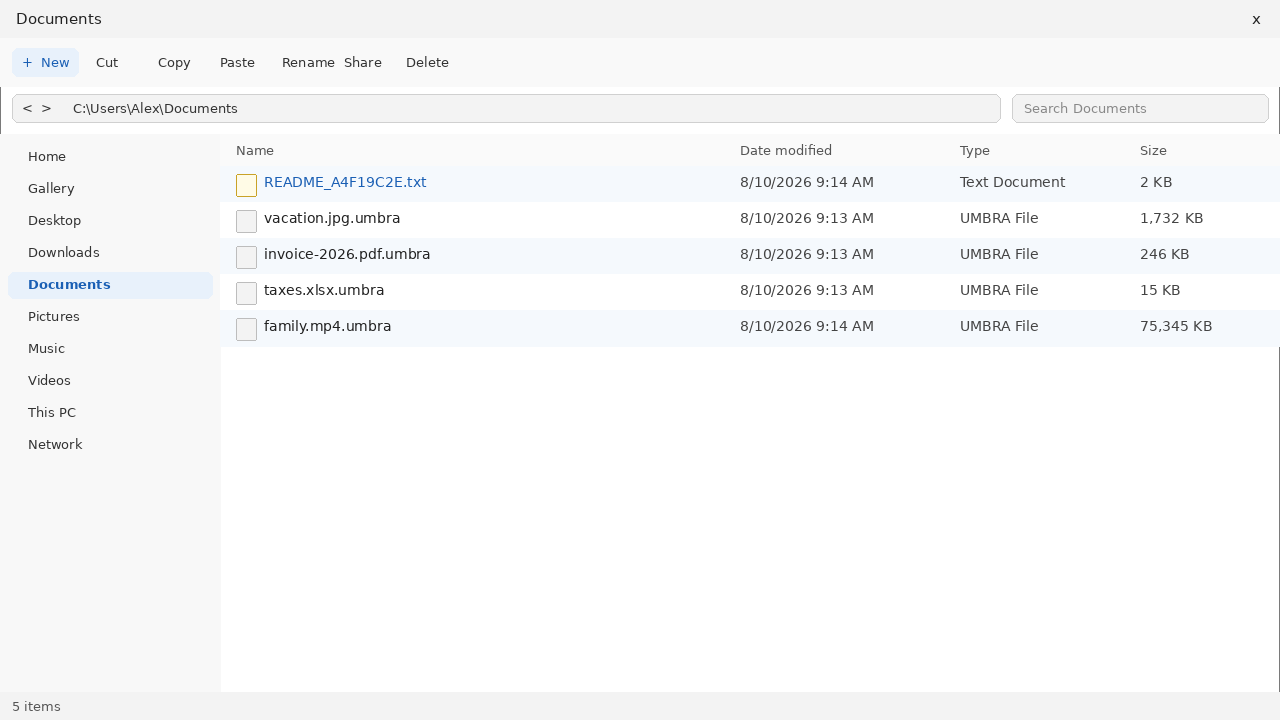This screenshot has height=720, width=1280.
Task: Create a new item with New button
Action: tap(45, 62)
